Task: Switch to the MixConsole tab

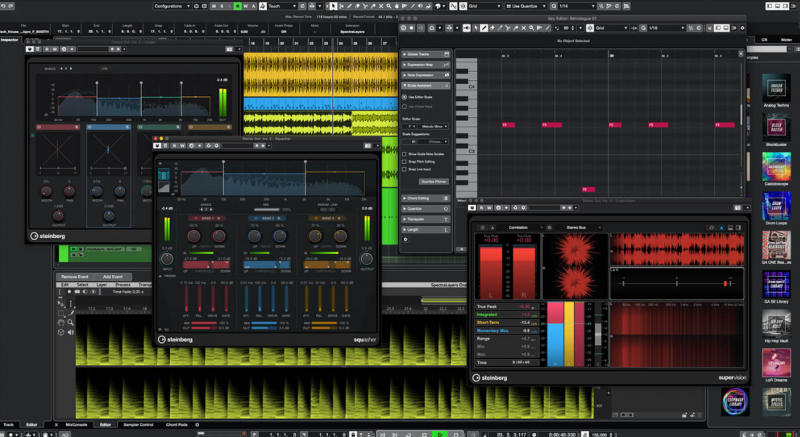Action: [x=76, y=425]
